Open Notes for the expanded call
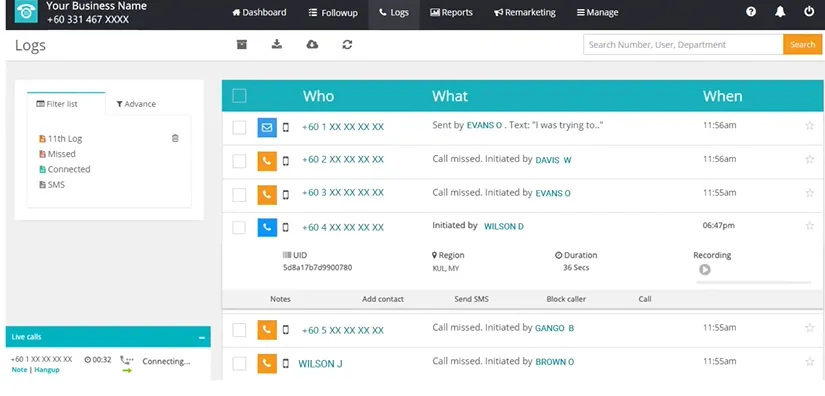 click(280, 299)
